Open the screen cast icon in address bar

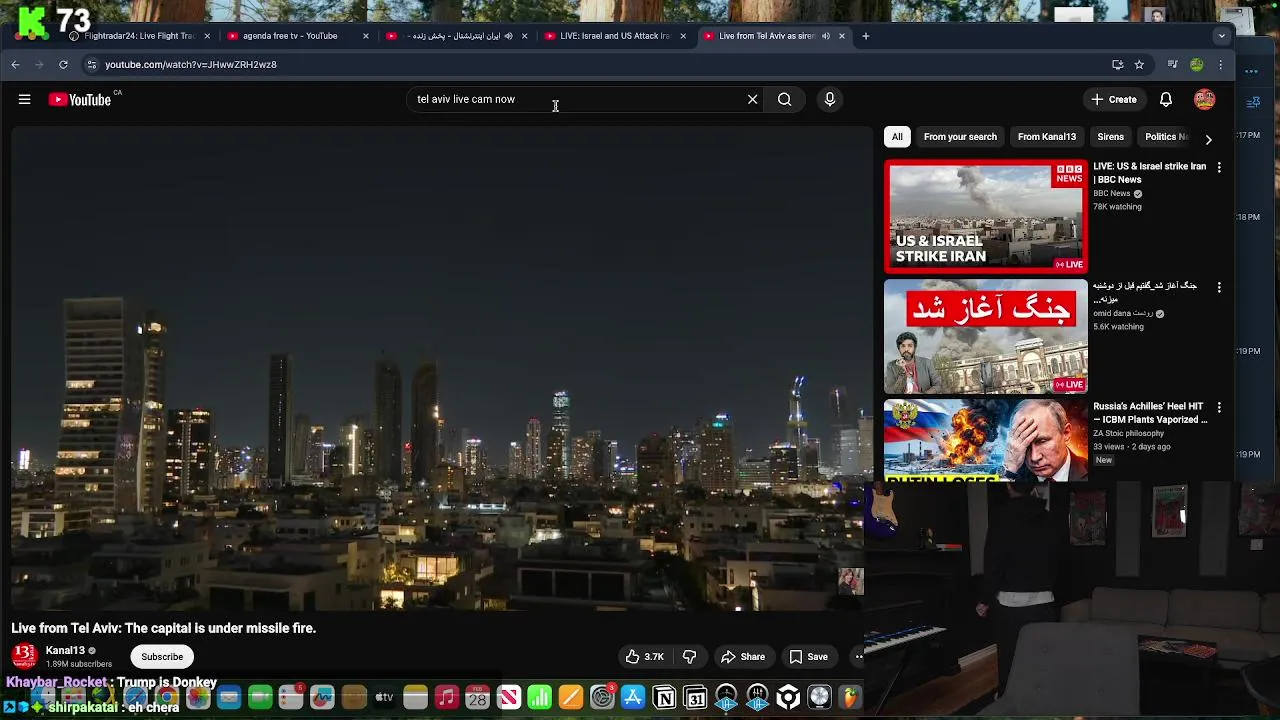click(x=1117, y=64)
